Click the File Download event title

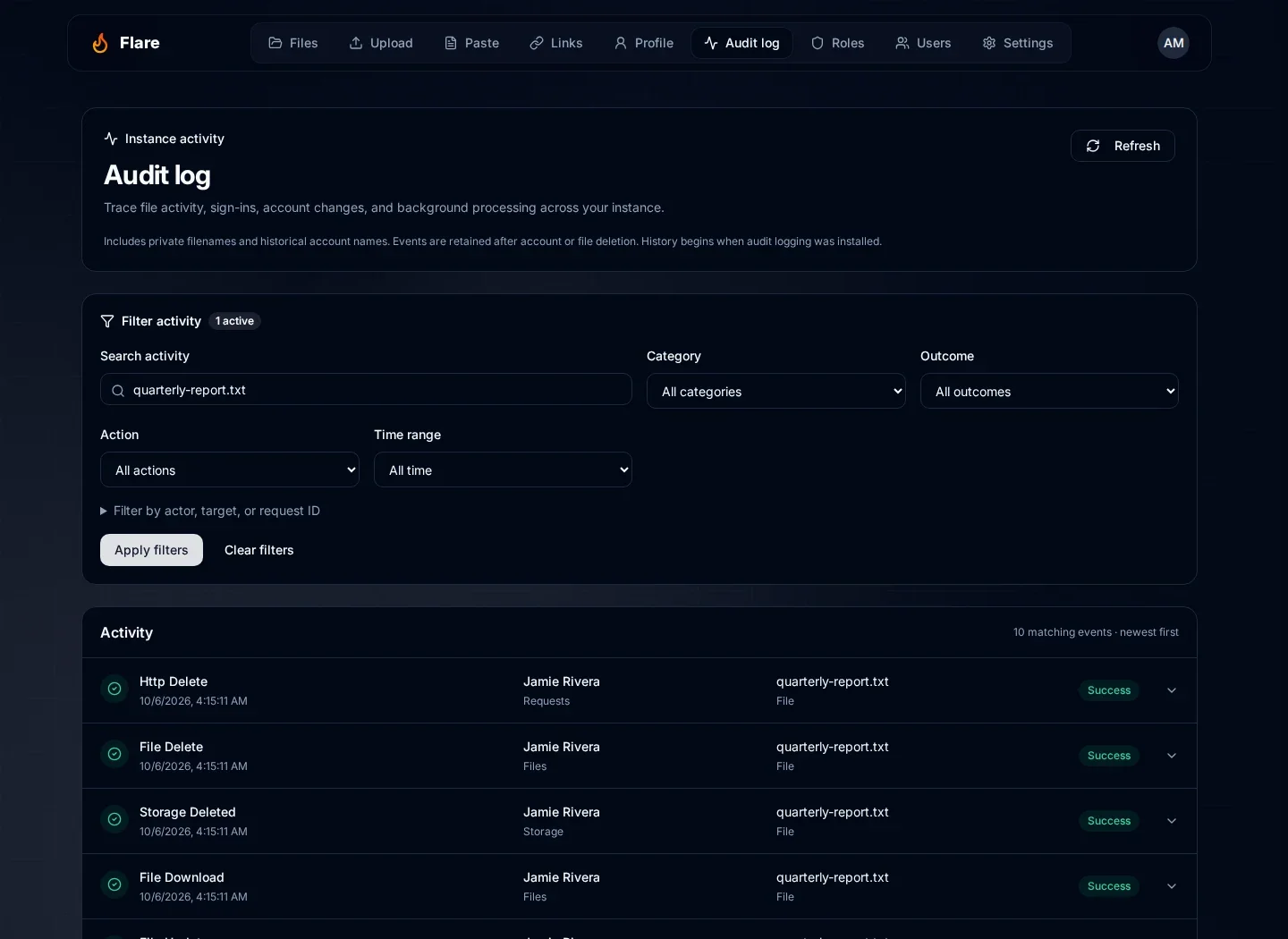(x=182, y=877)
